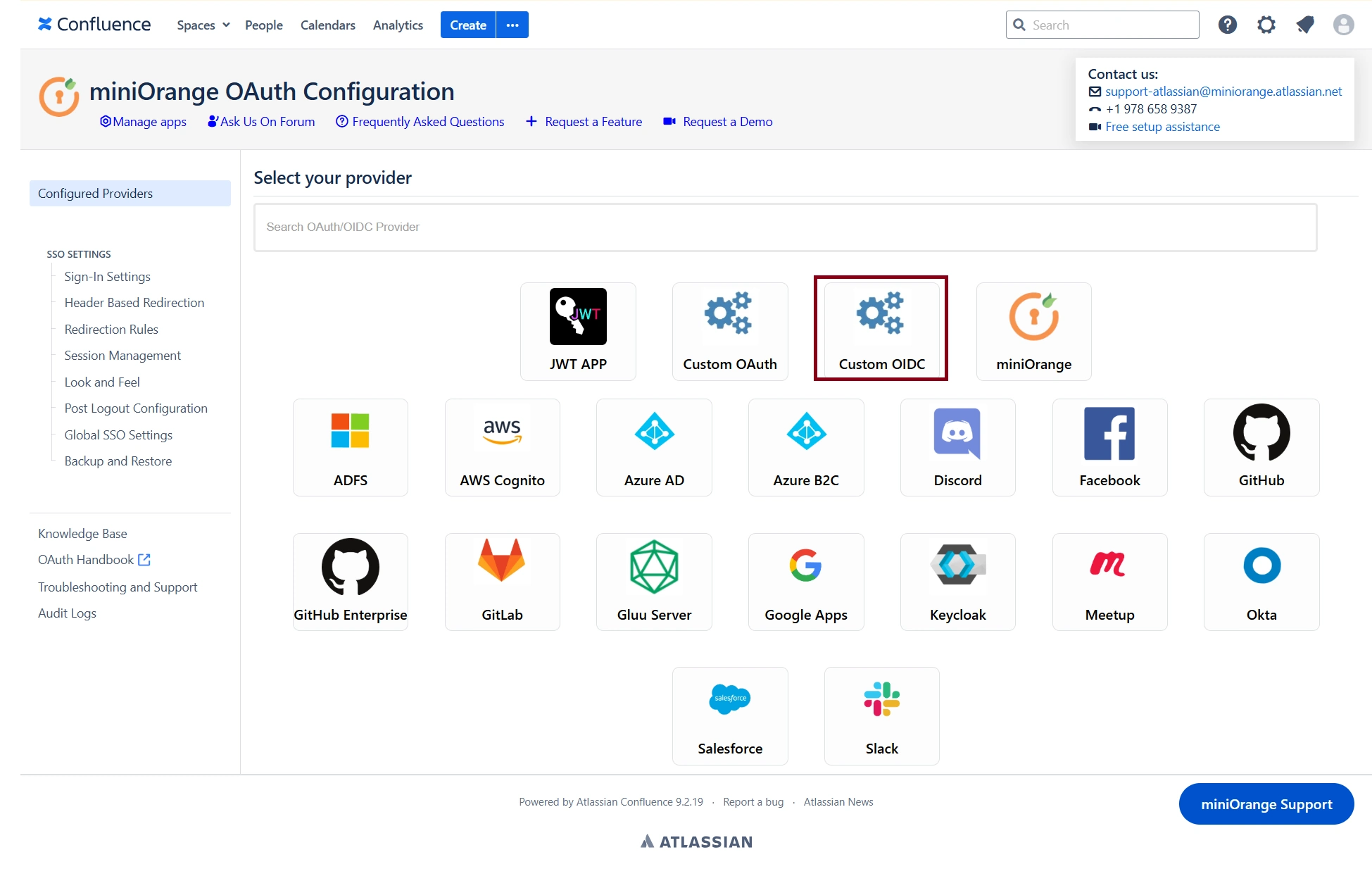Click the support email address link
Viewport: 1372px width, 869px height.
click(1223, 92)
